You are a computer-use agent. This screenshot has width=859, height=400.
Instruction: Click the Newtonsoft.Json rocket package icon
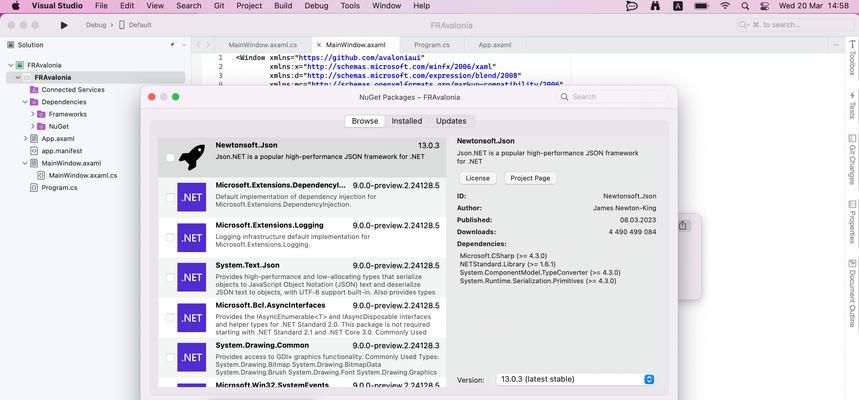(192, 157)
